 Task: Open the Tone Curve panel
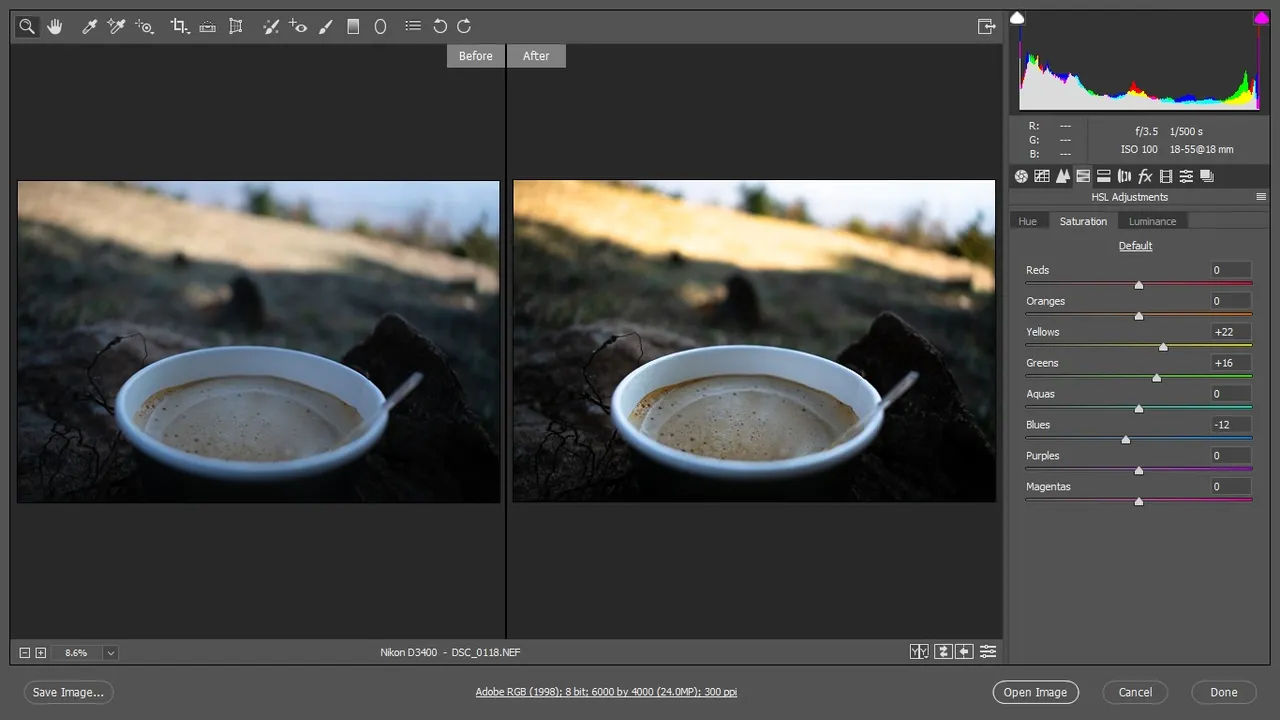(1041, 176)
